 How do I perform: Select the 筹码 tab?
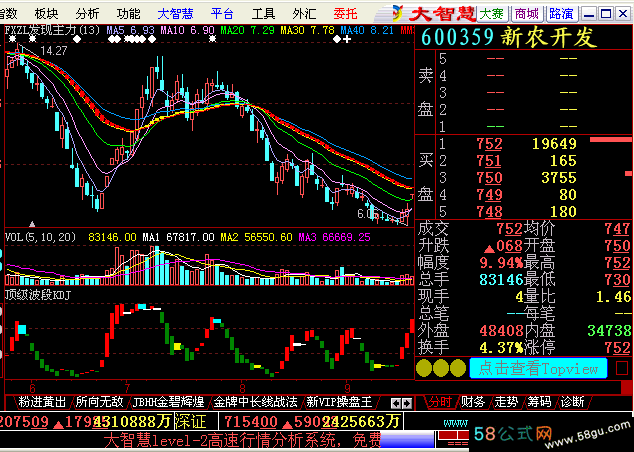coord(539,402)
